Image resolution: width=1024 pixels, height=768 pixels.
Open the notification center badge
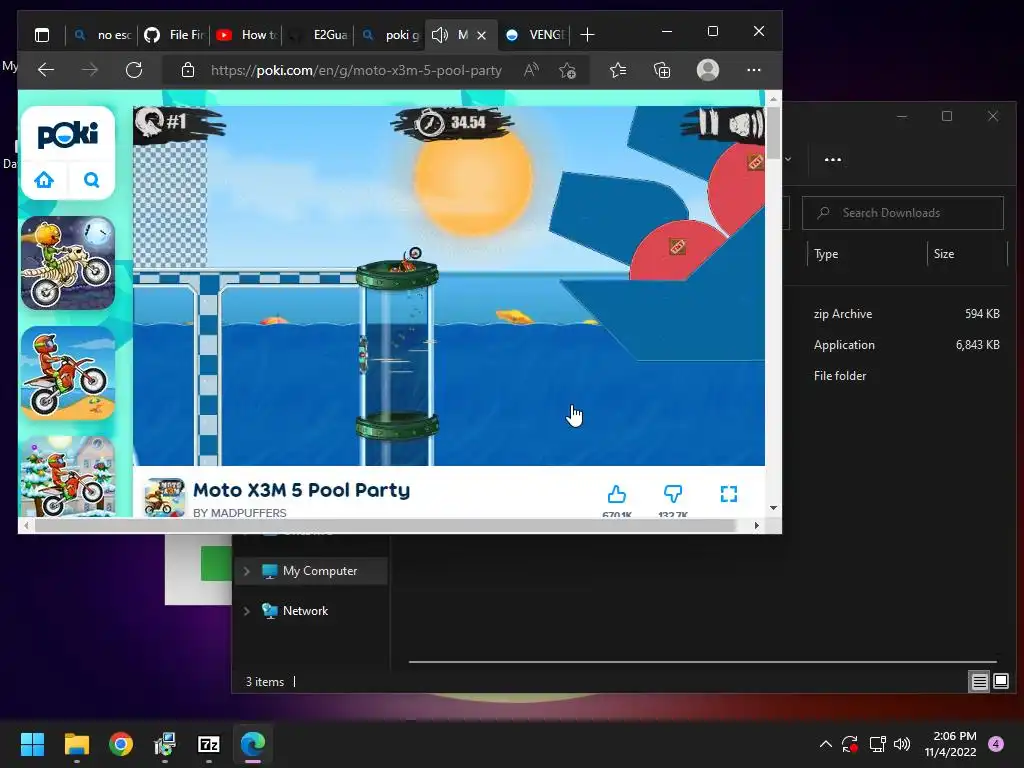point(996,743)
